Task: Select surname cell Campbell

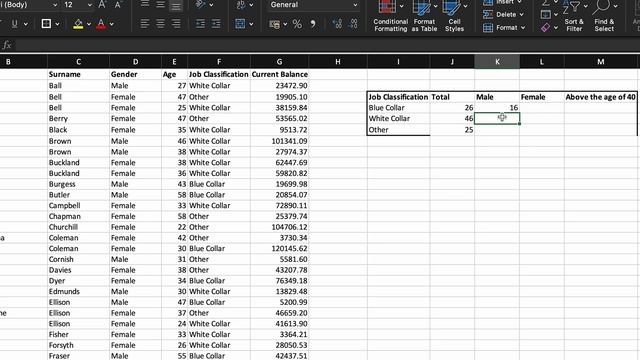Action: coord(78,205)
